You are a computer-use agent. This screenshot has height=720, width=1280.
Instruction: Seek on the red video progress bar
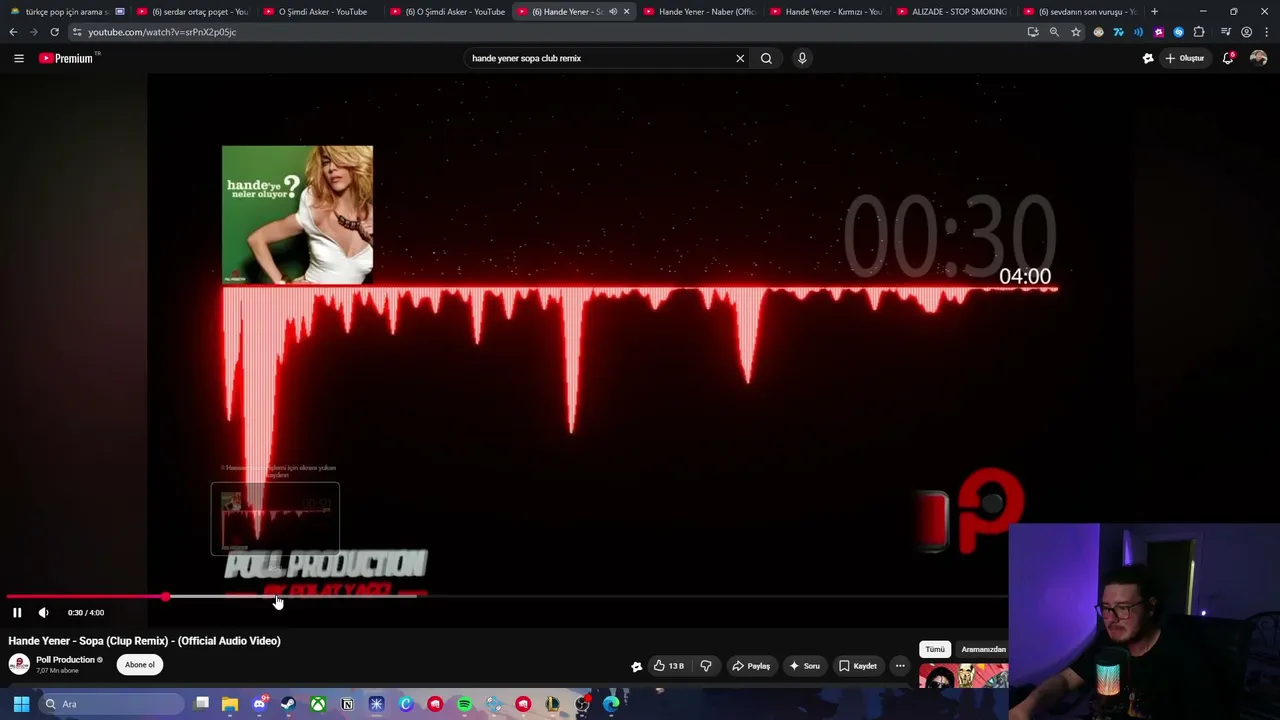point(507,597)
